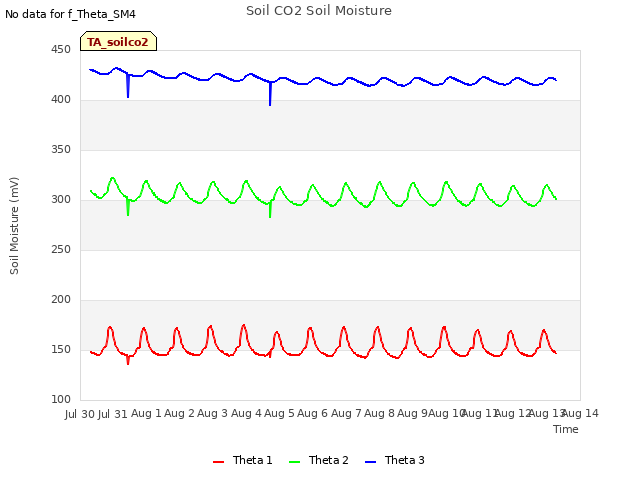Click the 150 y-axis tick label
Image resolution: width=640 pixels, height=480 pixels.
click(x=61, y=350)
